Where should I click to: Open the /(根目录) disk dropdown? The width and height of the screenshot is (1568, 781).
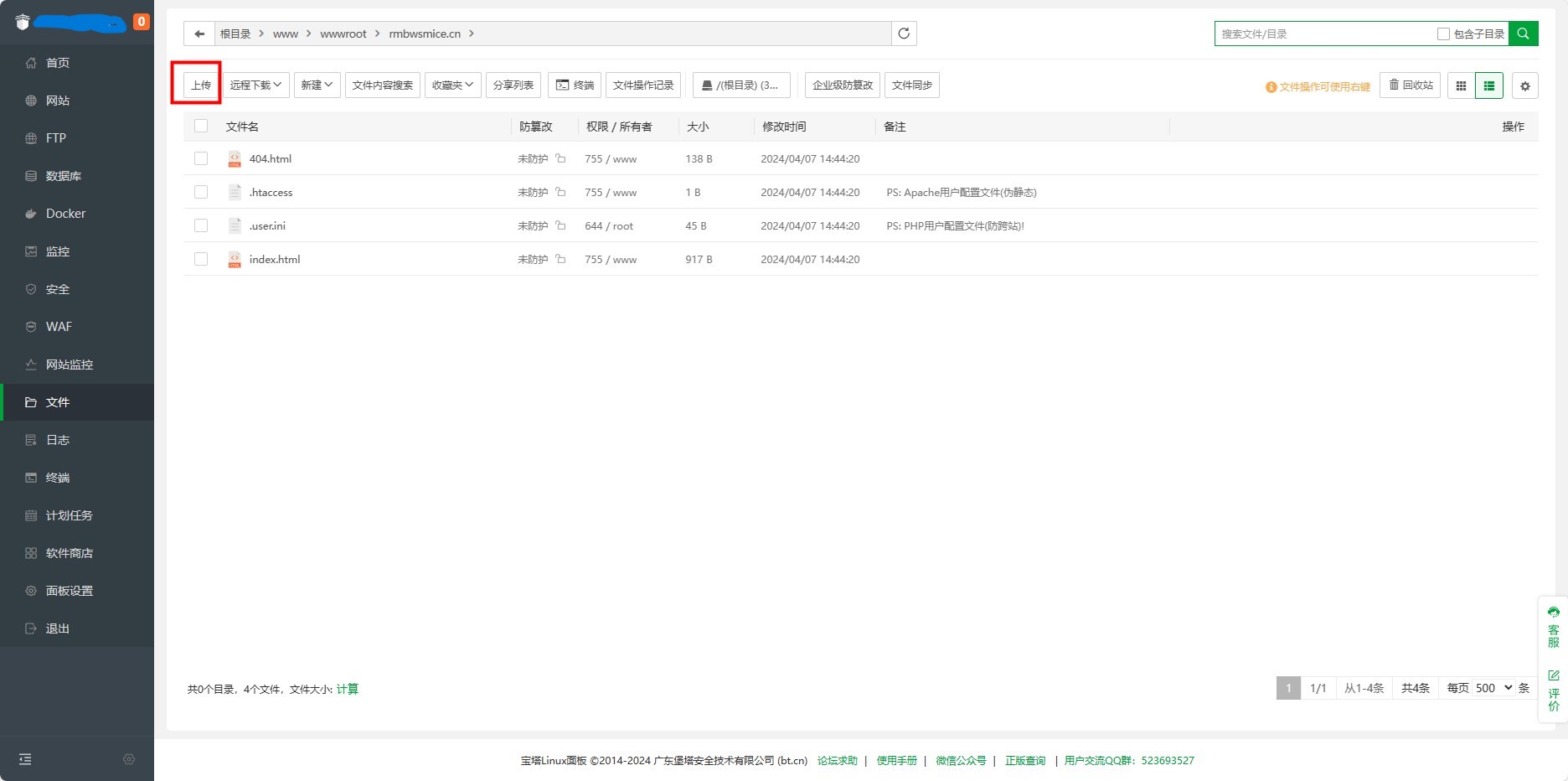pos(741,85)
